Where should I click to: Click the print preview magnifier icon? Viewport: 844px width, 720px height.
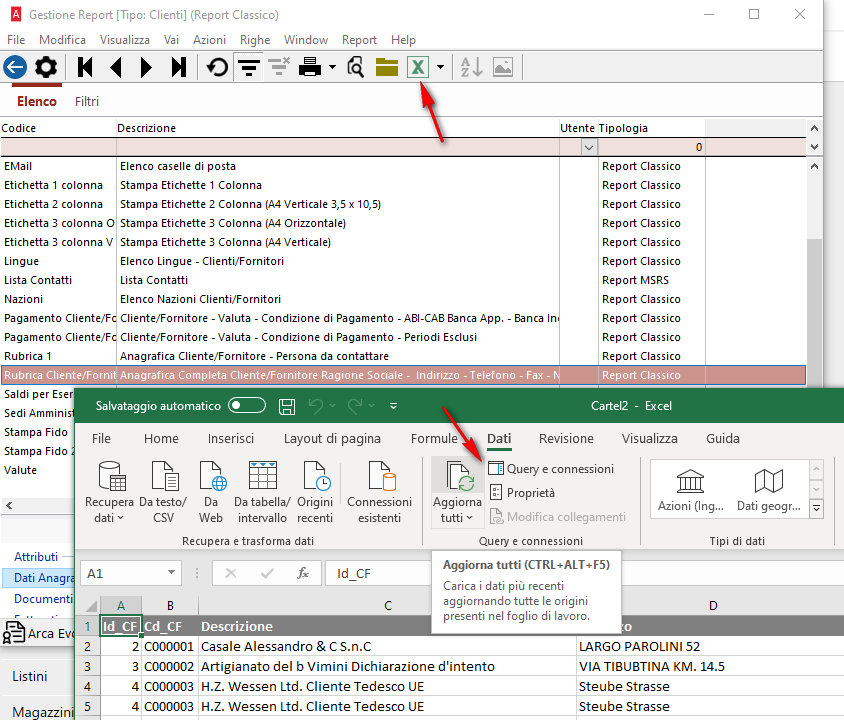355,67
